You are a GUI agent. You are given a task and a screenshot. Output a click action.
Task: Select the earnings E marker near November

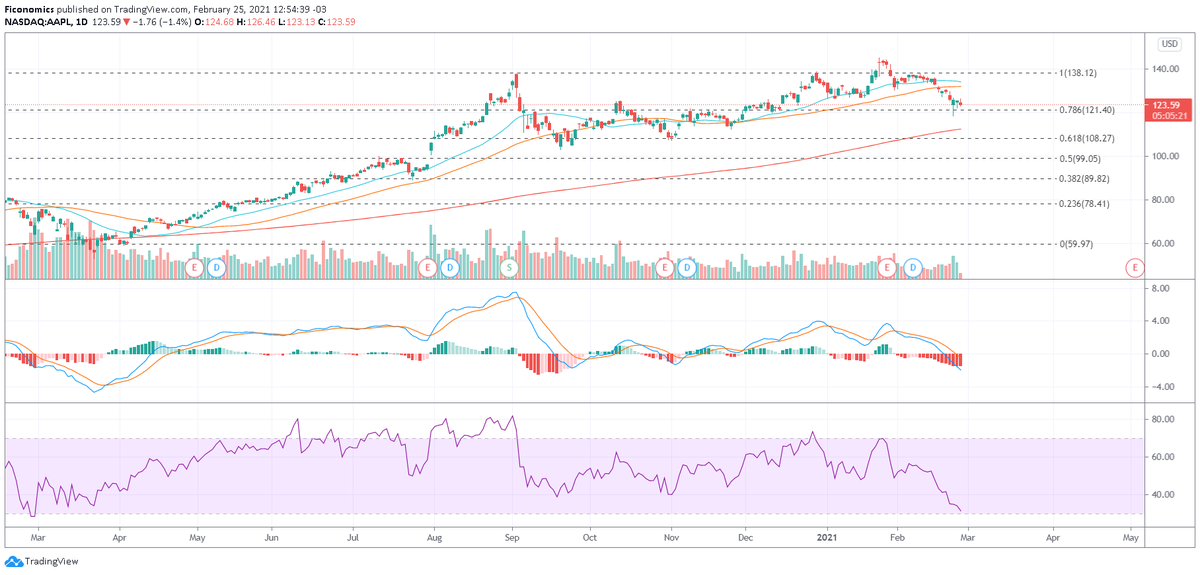[665, 267]
